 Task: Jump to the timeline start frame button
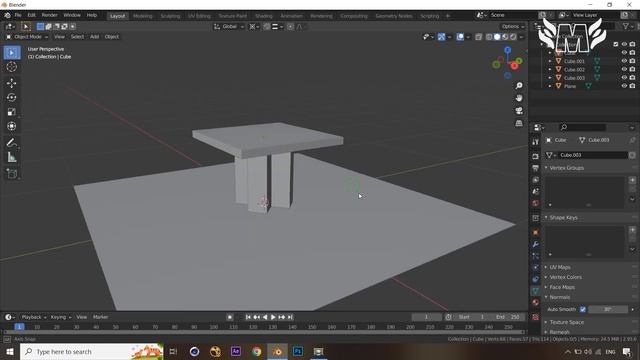248,317
